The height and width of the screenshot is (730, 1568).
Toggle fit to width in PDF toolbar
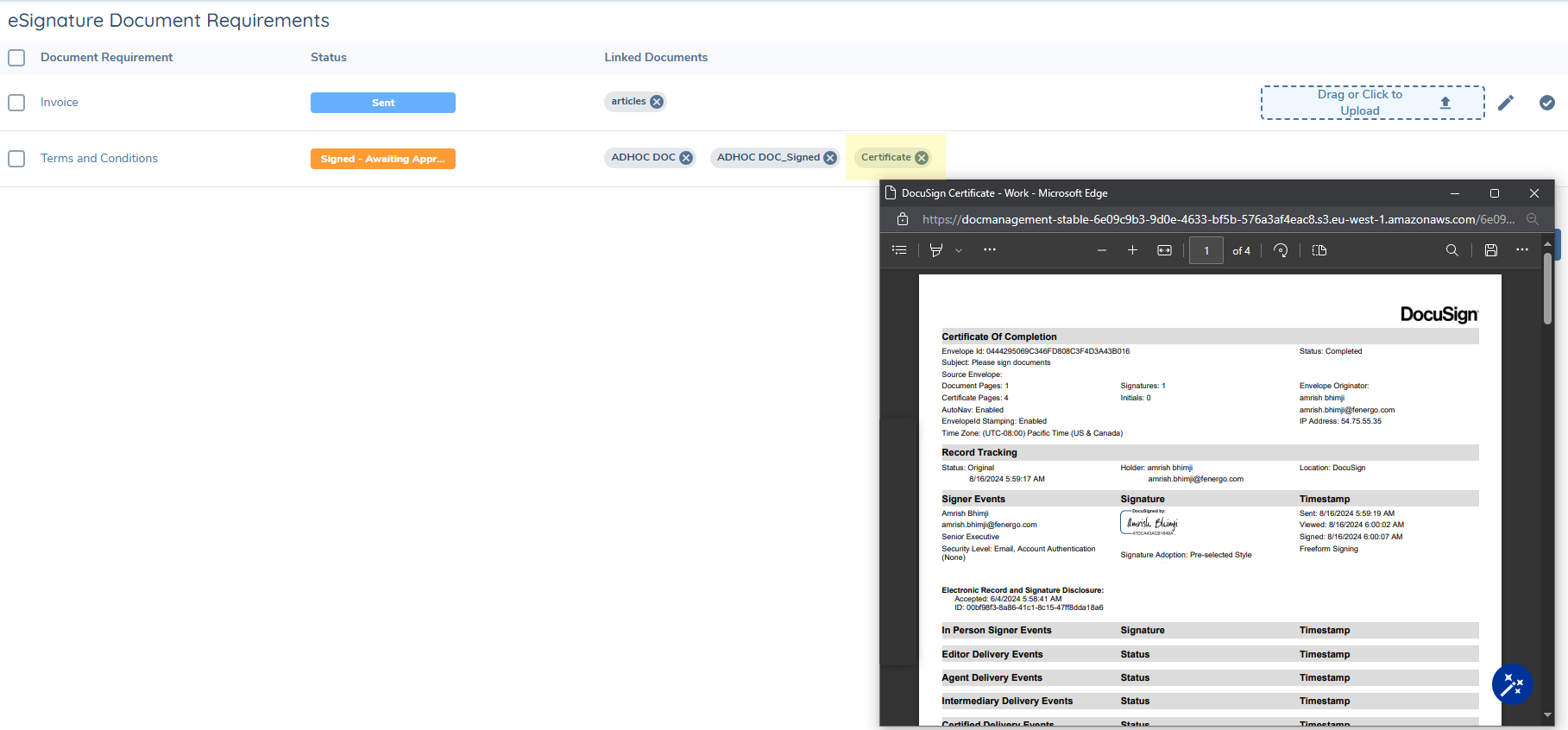click(x=1164, y=250)
